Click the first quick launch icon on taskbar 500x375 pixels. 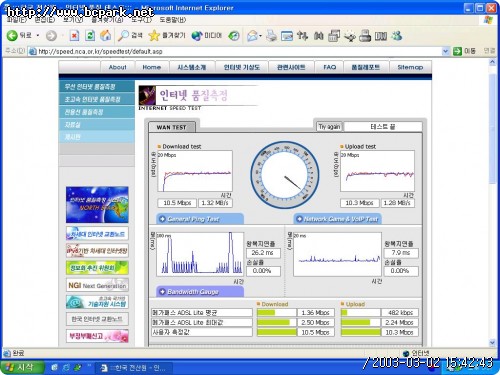tap(54, 368)
